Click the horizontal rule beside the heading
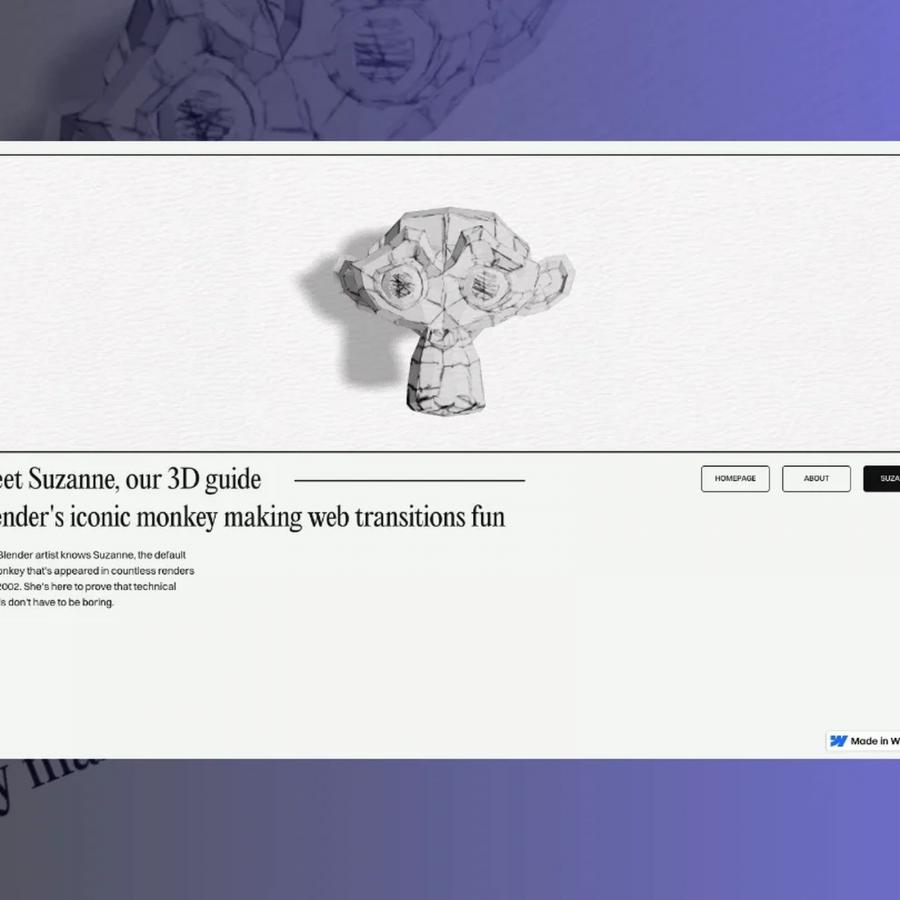This screenshot has height=900, width=900. 410,480
